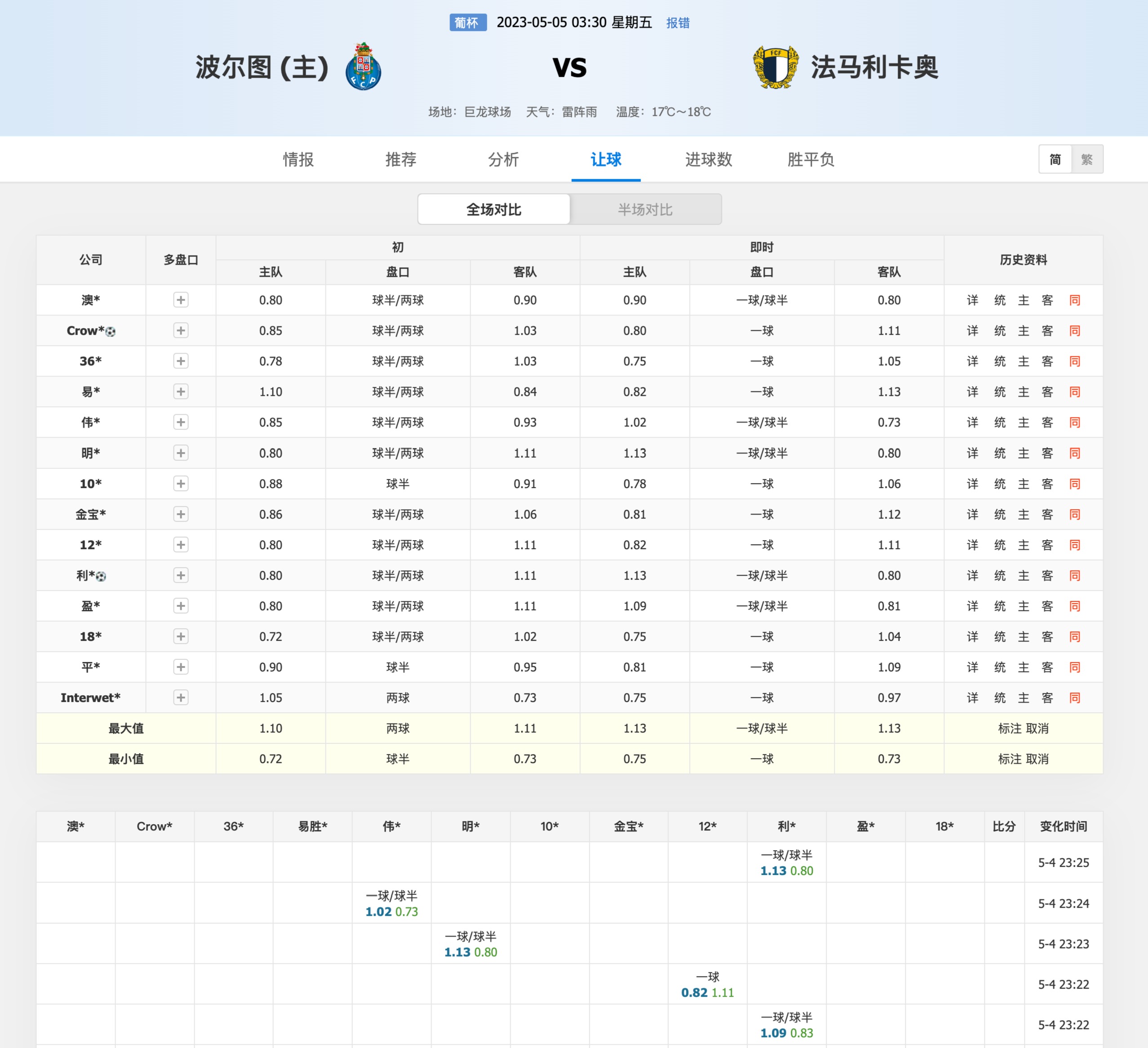Screen dimensions: 1148x1048
Task: Expand multi-handicap plus for Crow* row
Action: click(x=181, y=331)
